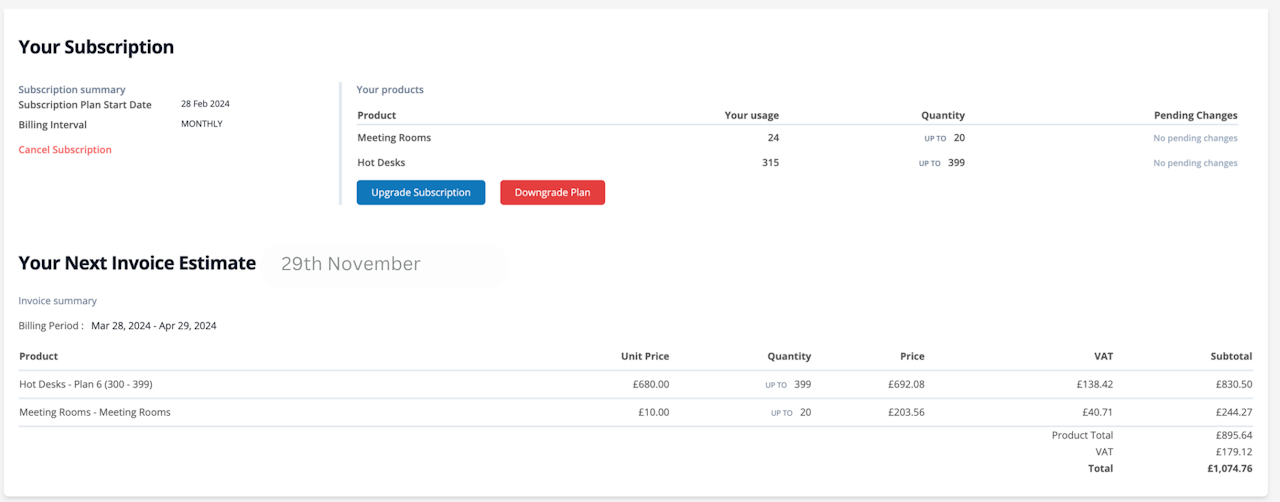Viewport: 1280px width, 502px height.
Task: Click the Billing Period date range
Action: click(x=154, y=326)
